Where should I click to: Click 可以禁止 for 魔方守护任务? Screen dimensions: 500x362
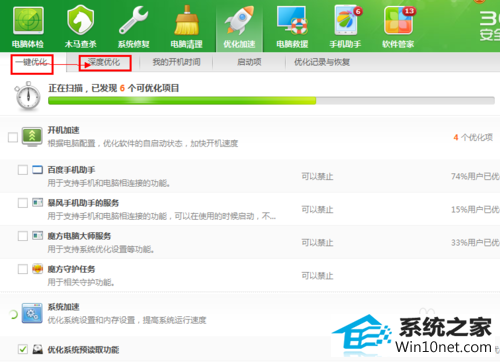tap(317, 275)
